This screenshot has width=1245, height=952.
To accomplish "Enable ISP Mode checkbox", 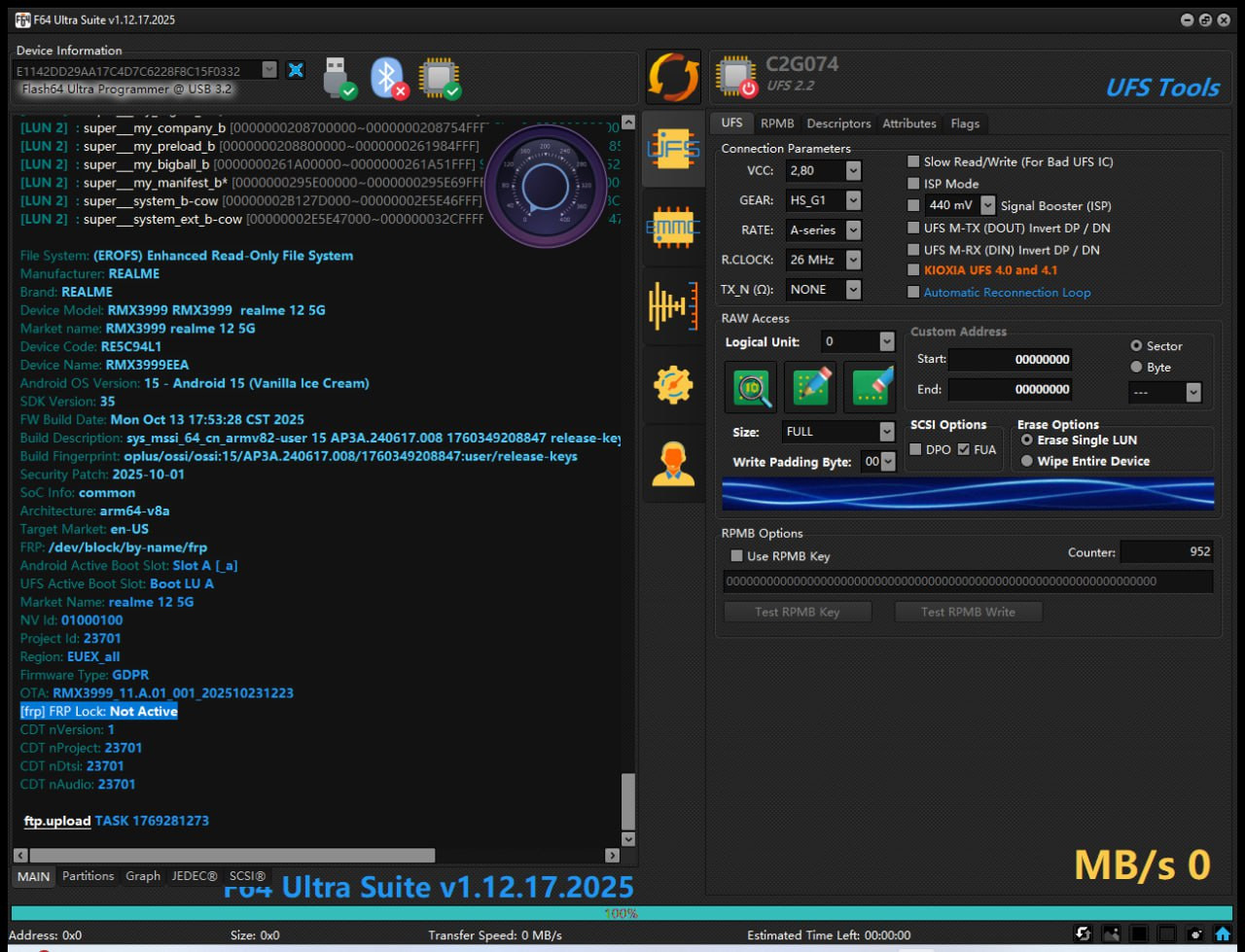I will (x=913, y=183).
